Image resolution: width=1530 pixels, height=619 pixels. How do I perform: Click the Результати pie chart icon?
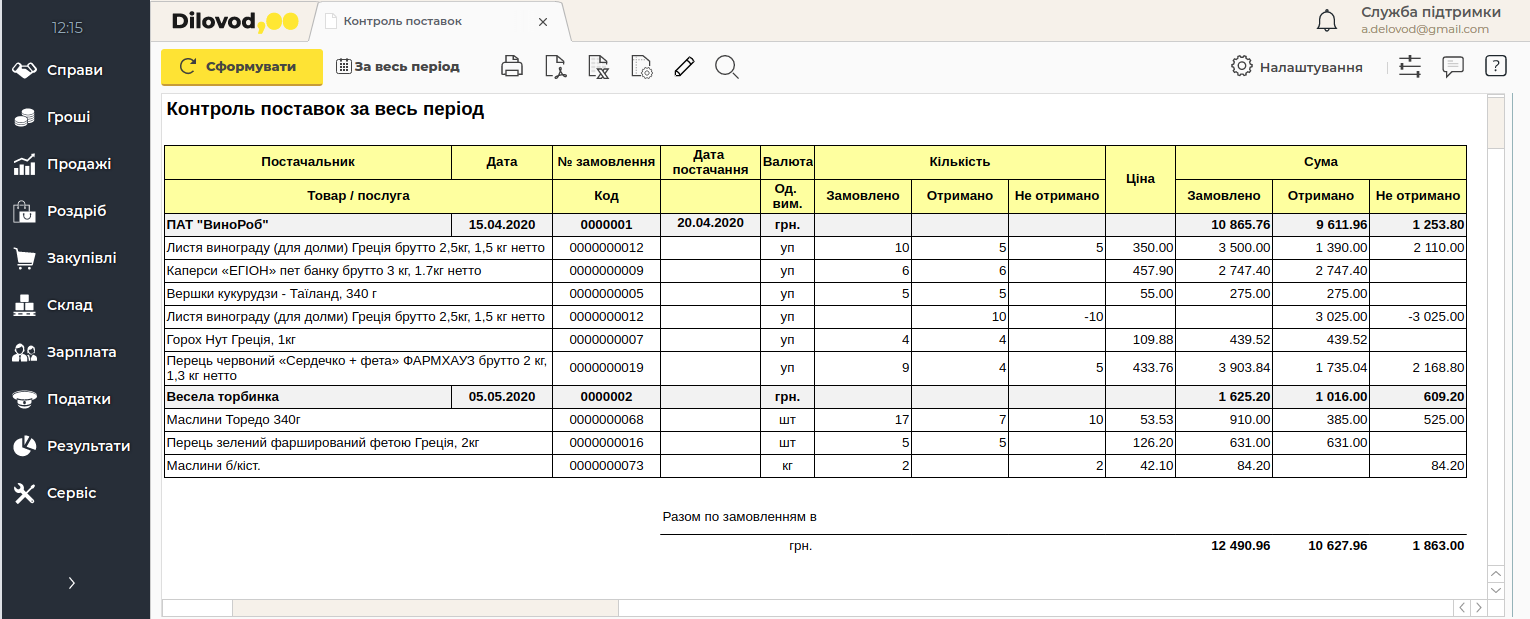tap(25, 446)
